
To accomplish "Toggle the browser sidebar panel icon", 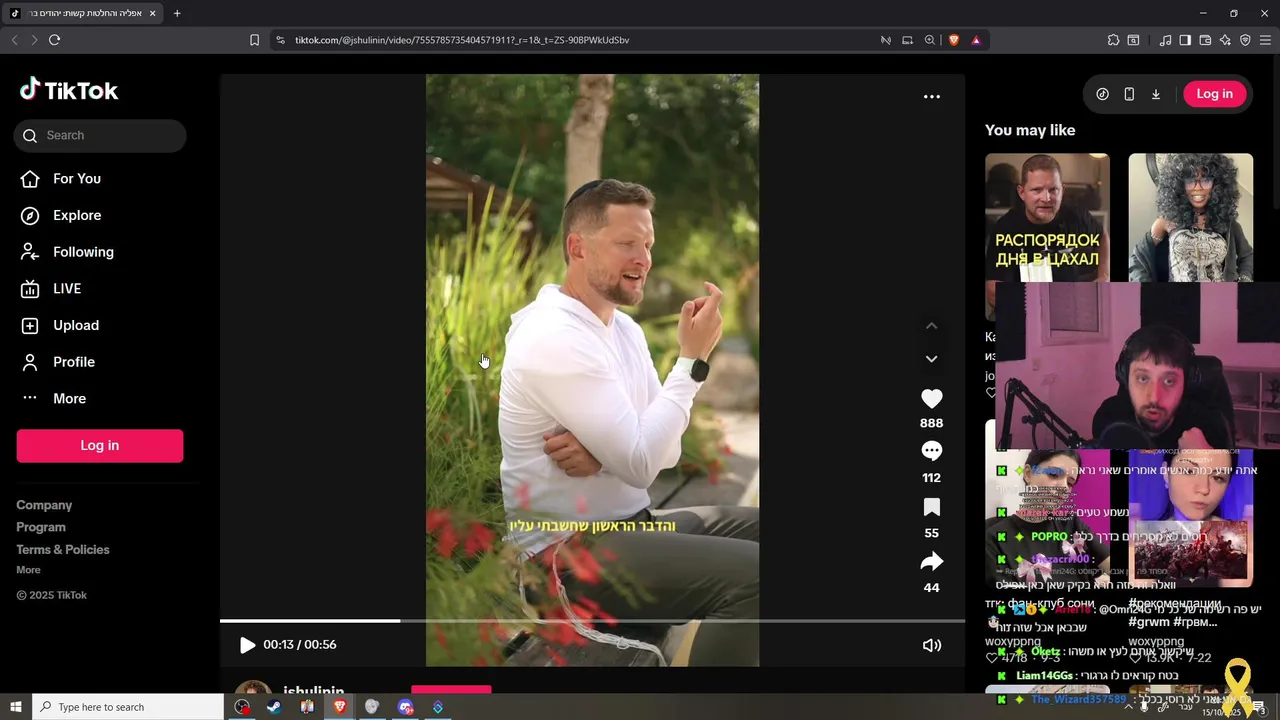I will coord(1185,40).
